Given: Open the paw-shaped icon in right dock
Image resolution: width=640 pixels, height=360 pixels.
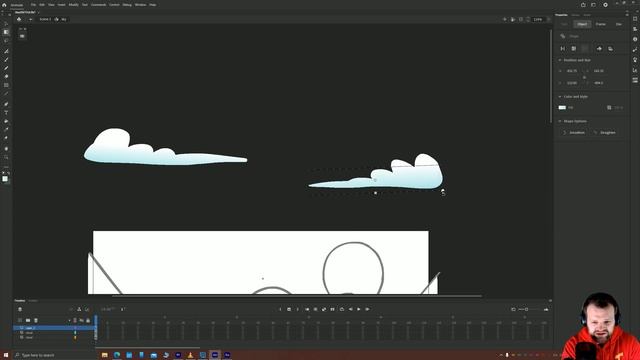Looking at the screenshot, I should click(x=635, y=60).
